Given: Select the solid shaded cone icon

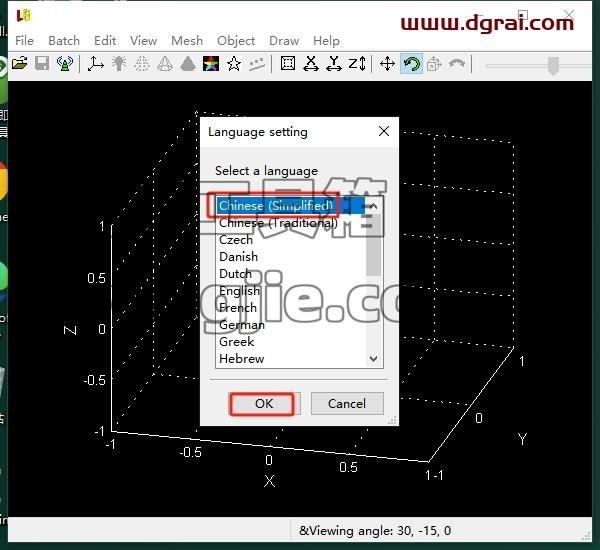Looking at the screenshot, I should pyautogui.click(x=188, y=64).
